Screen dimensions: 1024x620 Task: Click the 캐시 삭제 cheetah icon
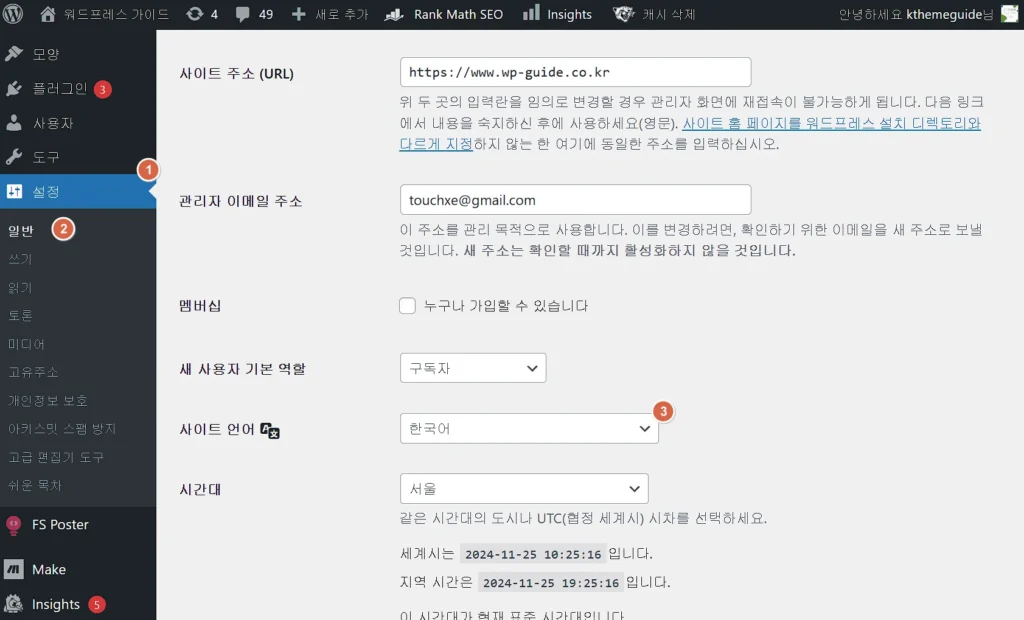coord(624,14)
